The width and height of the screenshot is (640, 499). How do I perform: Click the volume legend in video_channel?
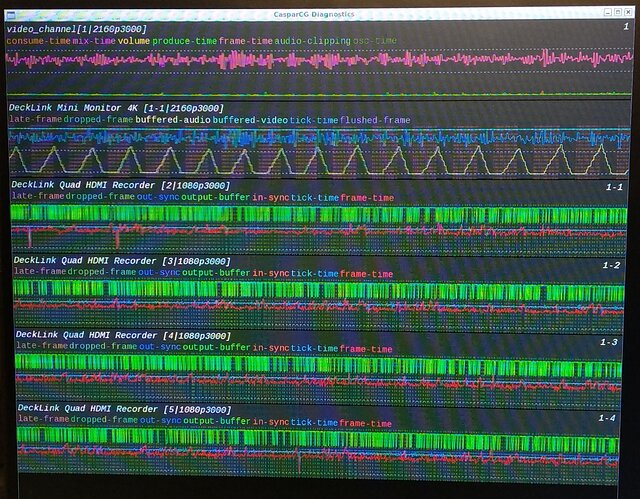[x=134, y=41]
